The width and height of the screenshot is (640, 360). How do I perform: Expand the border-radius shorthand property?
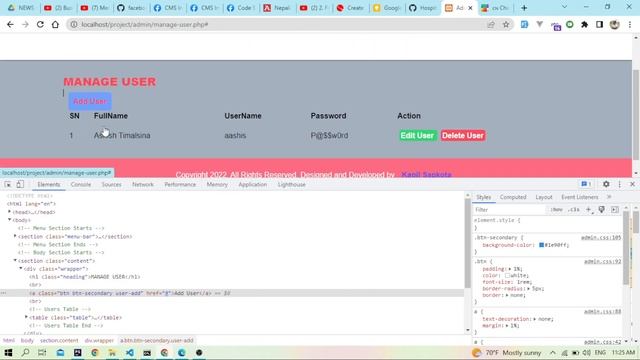tap(529, 289)
